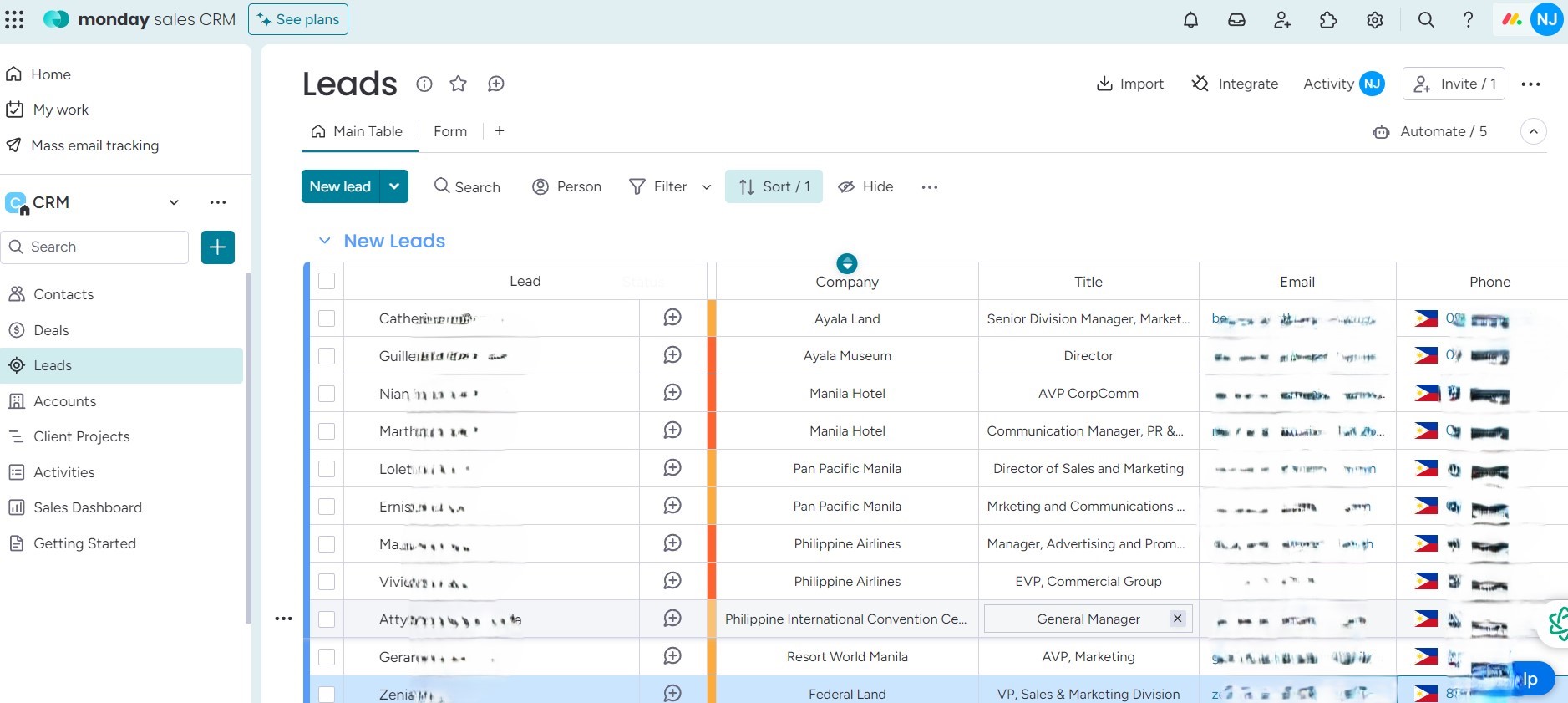This screenshot has height=703, width=1568.
Task: Add a new board view with plus
Action: (x=500, y=131)
